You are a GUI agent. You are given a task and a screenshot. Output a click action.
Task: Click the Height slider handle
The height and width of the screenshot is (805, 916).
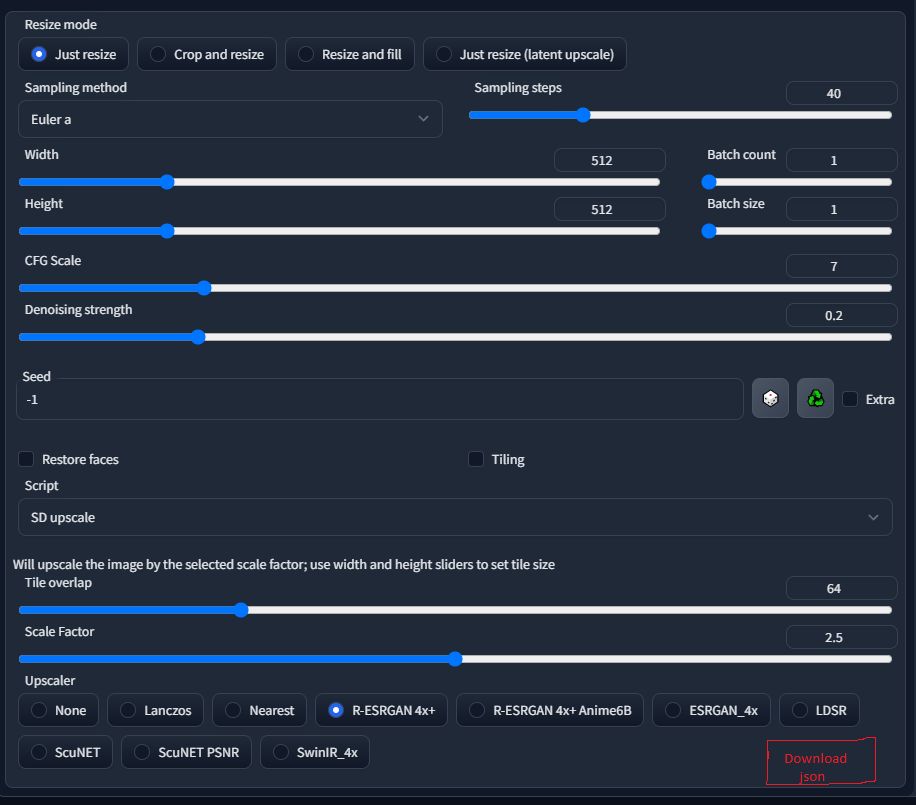(x=167, y=231)
